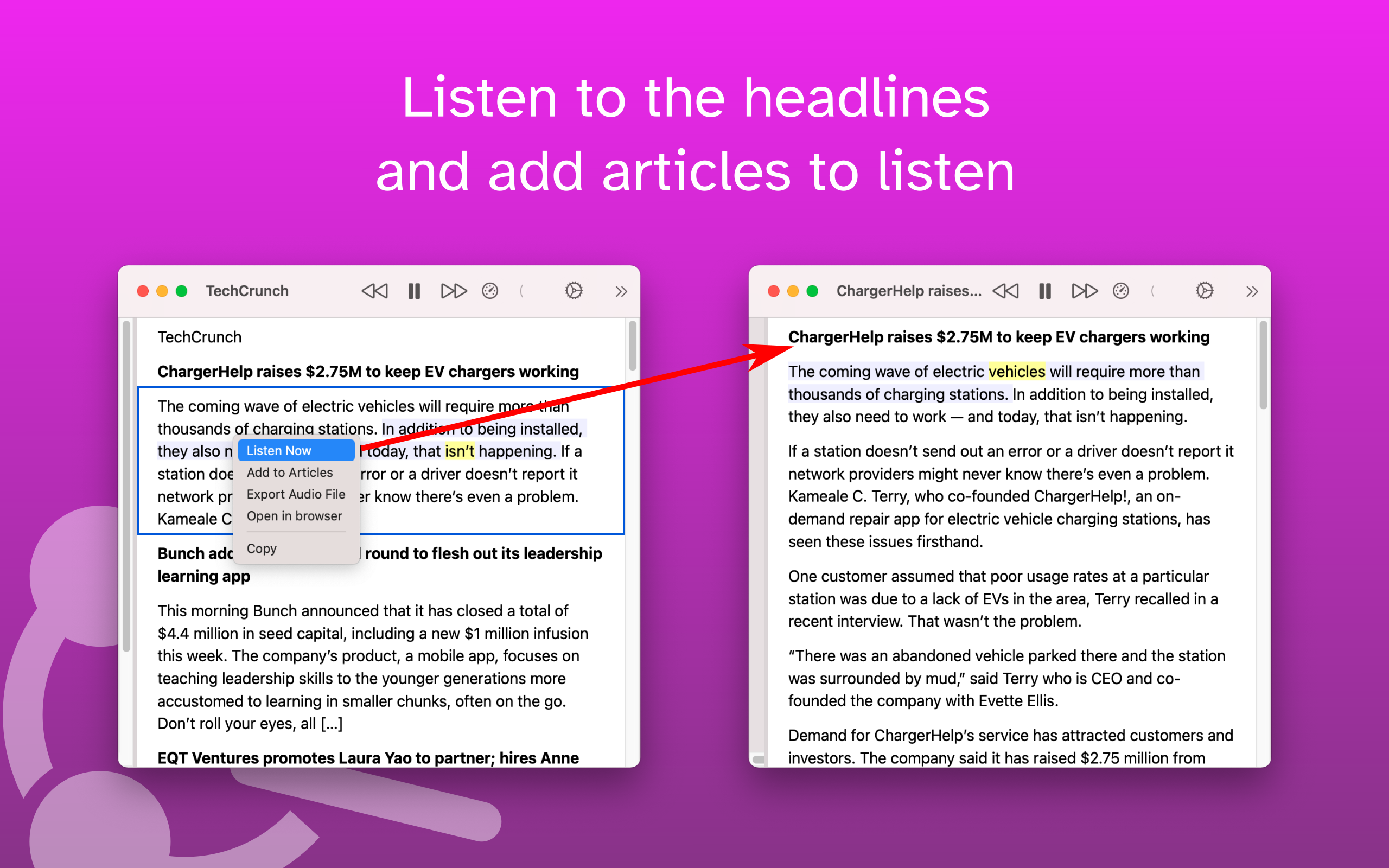Screen dimensions: 1389x868
Task: Open speed gauge in TechCrunch toolbar
Action: click(x=489, y=291)
